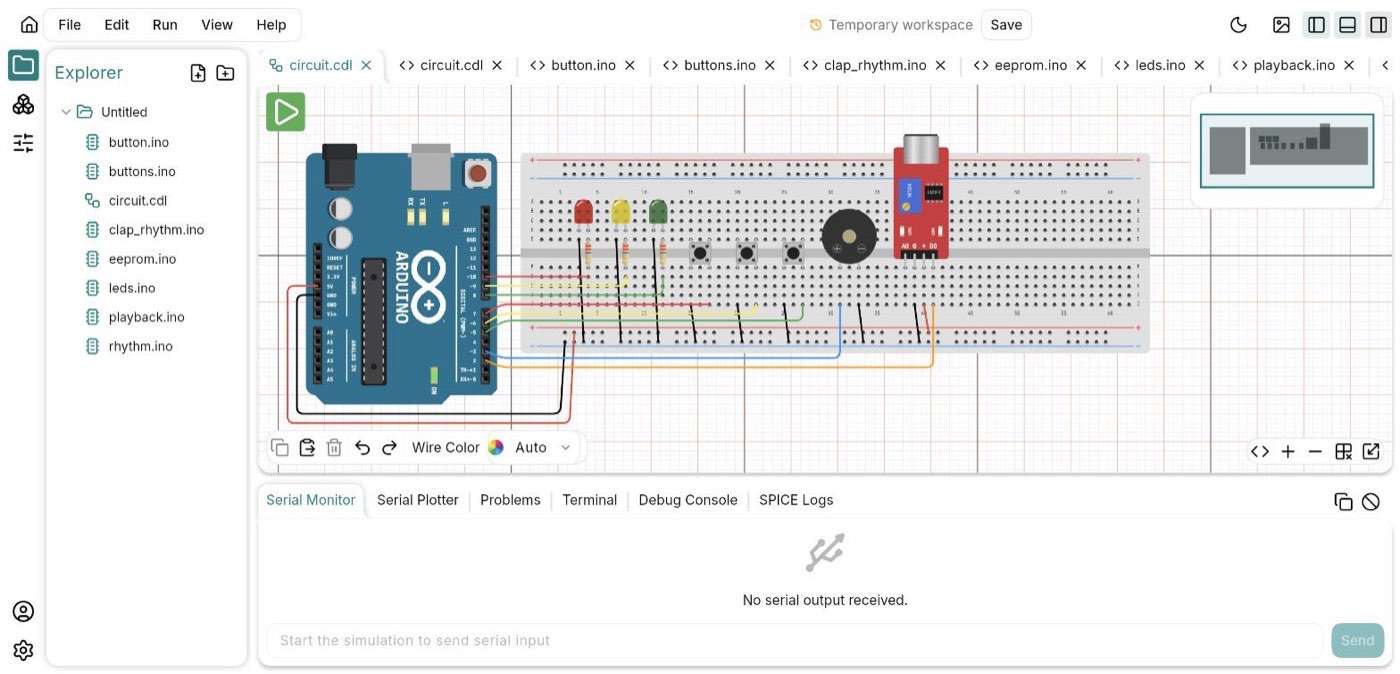Create a new file in Explorer

pyautogui.click(x=198, y=73)
